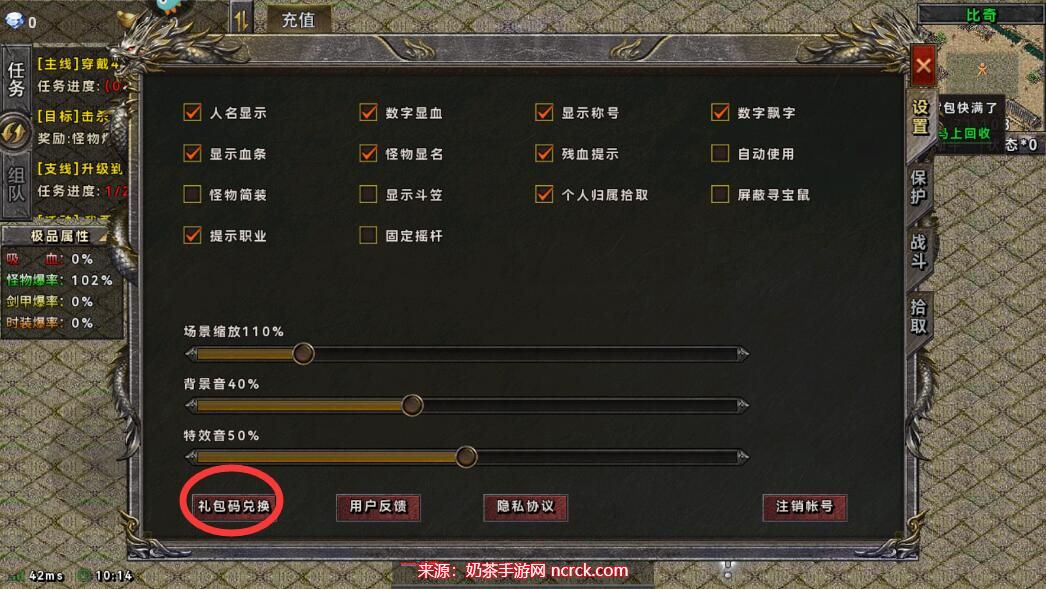This screenshot has height=589, width=1046.
Task: Switch to the 战斗 side tab
Action: (919, 251)
